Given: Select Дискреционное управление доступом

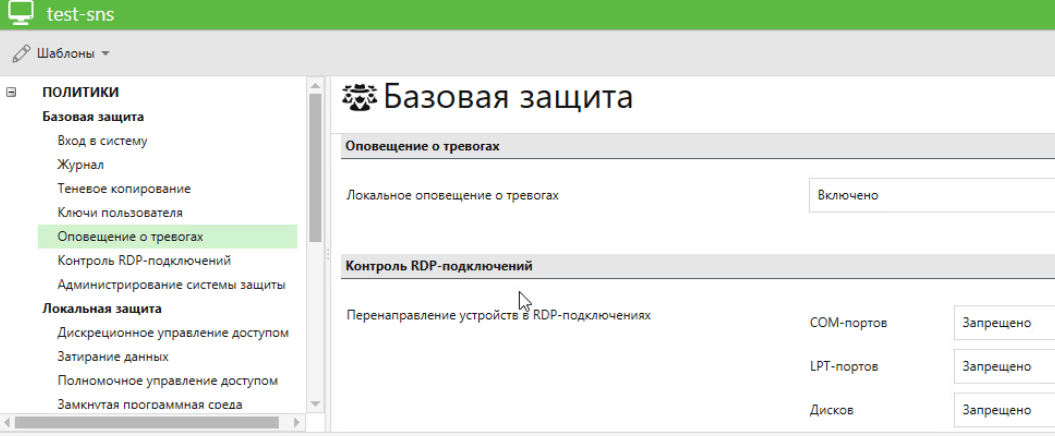Looking at the screenshot, I should [173, 333].
